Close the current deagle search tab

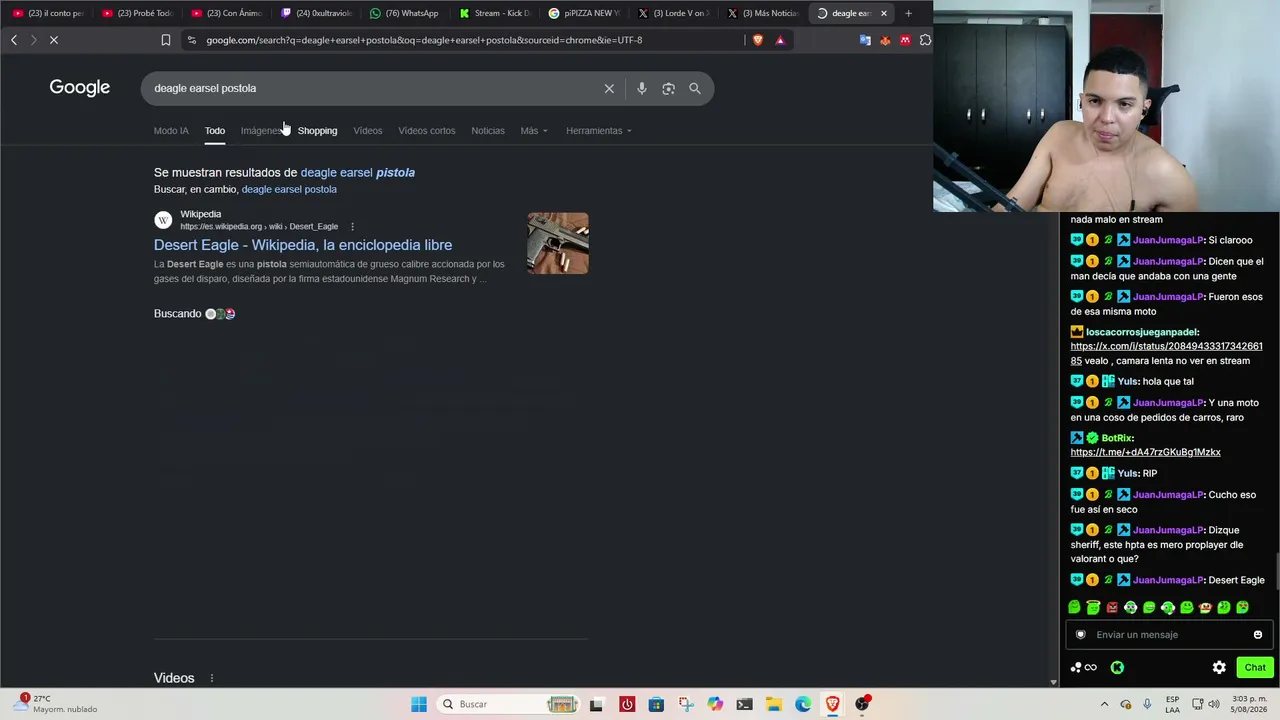click(884, 13)
